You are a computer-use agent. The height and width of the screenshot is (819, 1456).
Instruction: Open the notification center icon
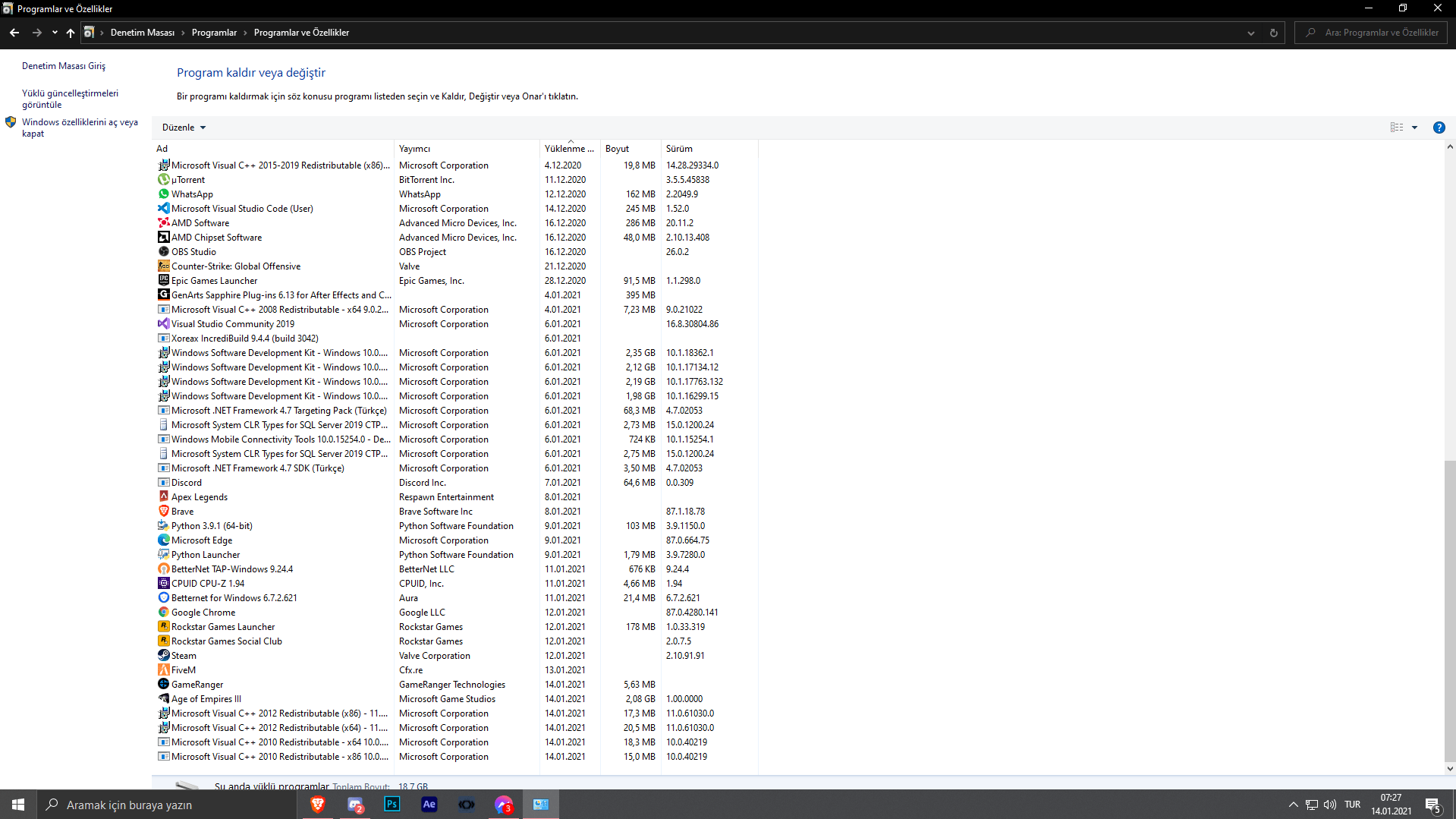click(1433, 805)
